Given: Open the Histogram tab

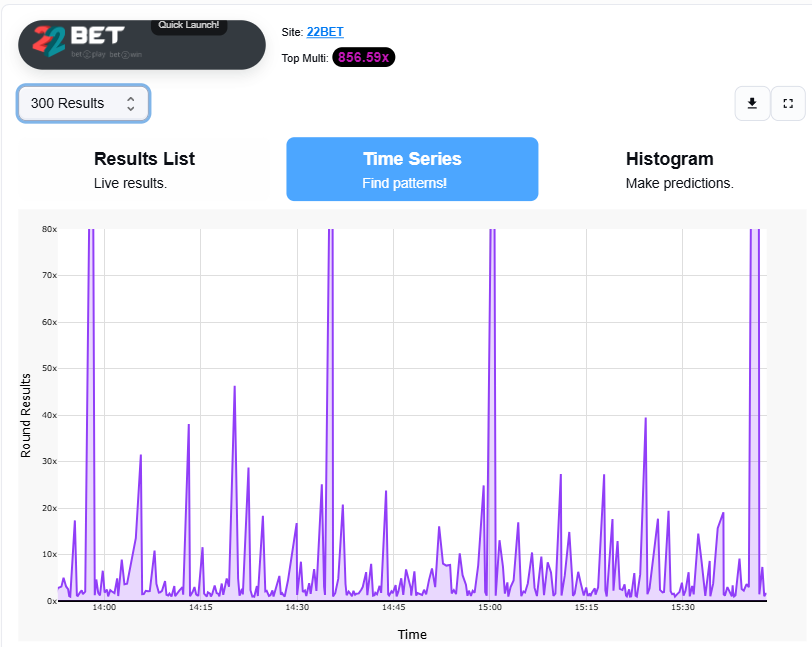Looking at the screenshot, I should coord(679,169).
